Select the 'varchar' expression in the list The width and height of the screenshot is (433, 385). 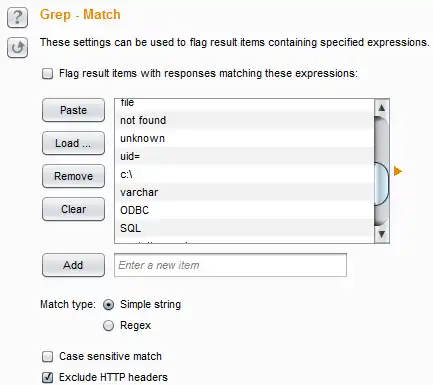[244, 192]
